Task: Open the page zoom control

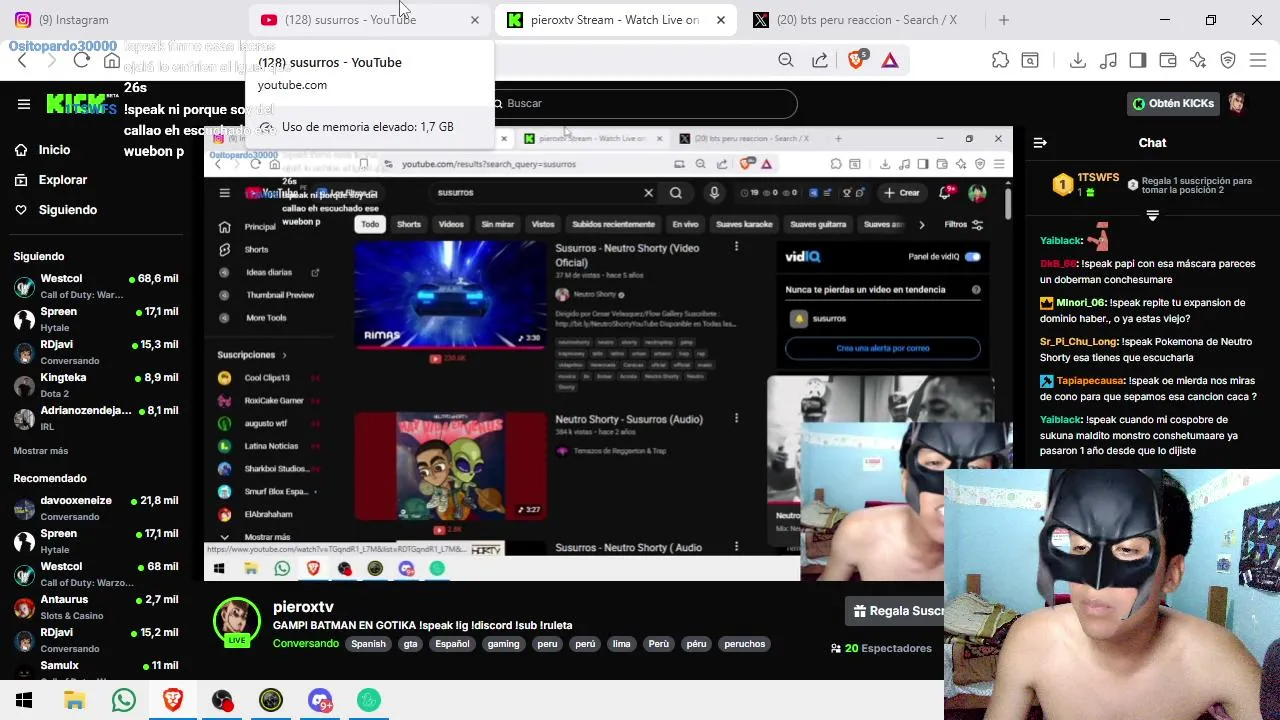Action: tap(786, 61)
